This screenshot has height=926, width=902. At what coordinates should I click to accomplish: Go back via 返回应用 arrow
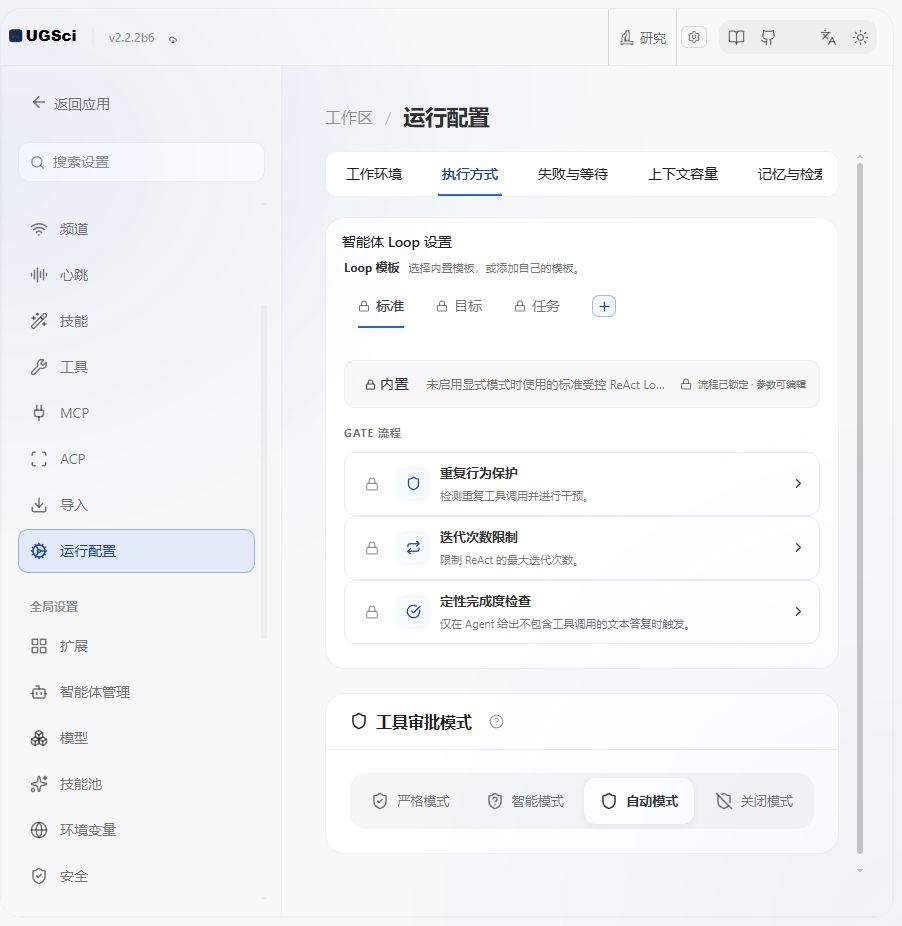click(71, 104)
